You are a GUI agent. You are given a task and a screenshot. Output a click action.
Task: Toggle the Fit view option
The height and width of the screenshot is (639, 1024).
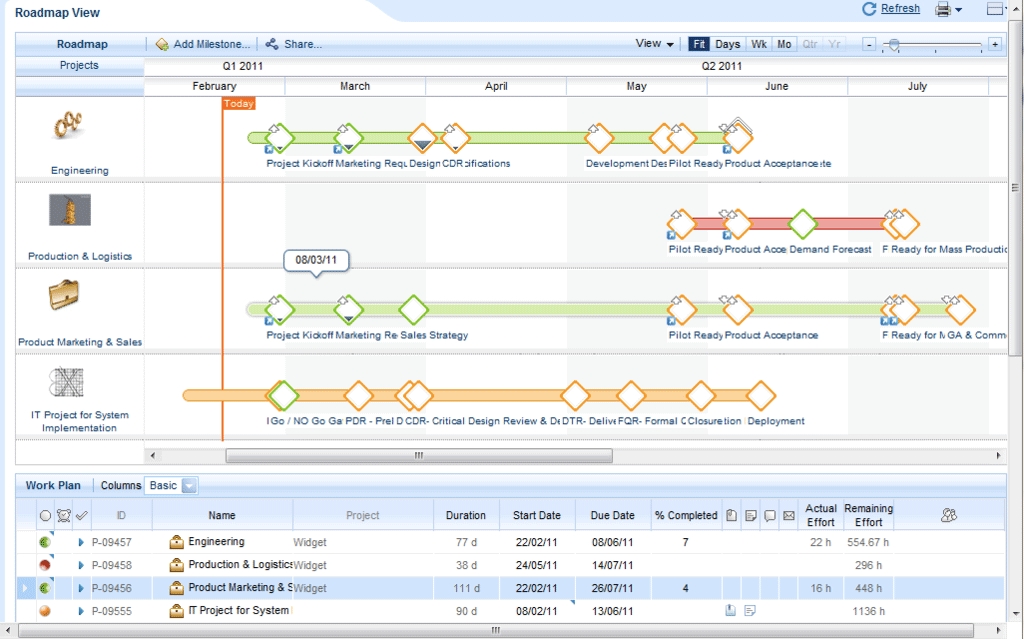698,44
